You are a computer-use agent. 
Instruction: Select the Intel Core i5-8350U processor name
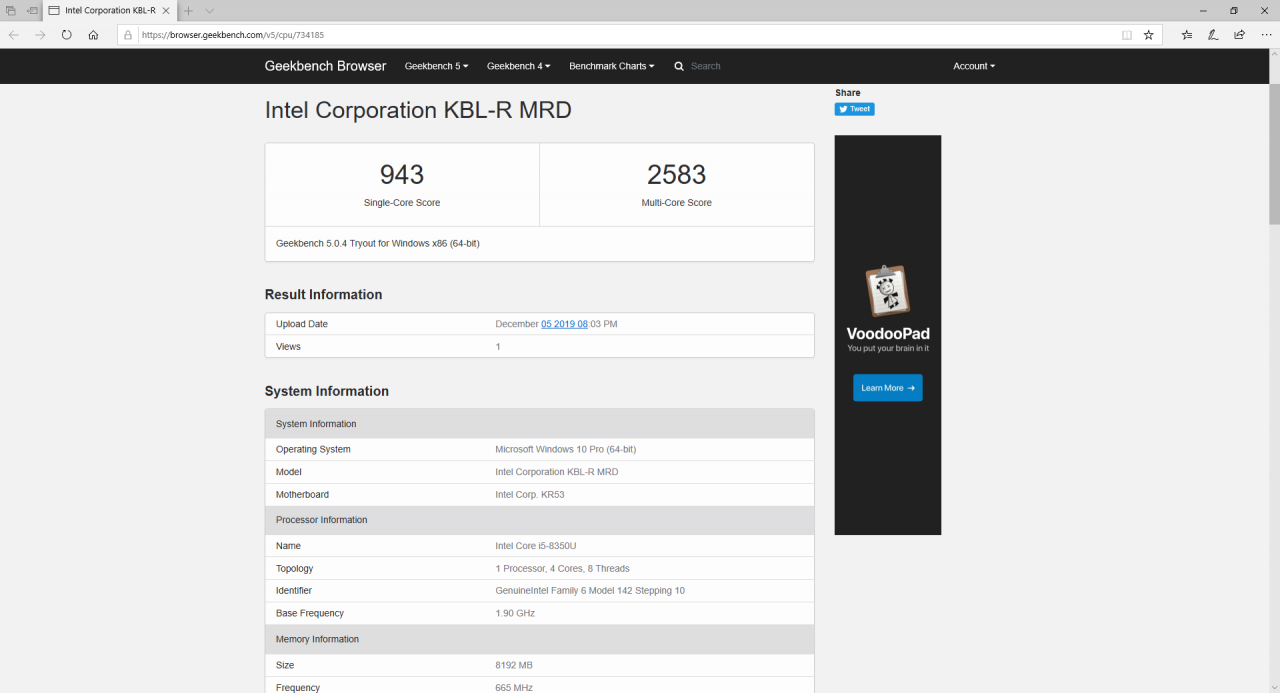pyautogui.click(x=536, y=546)
